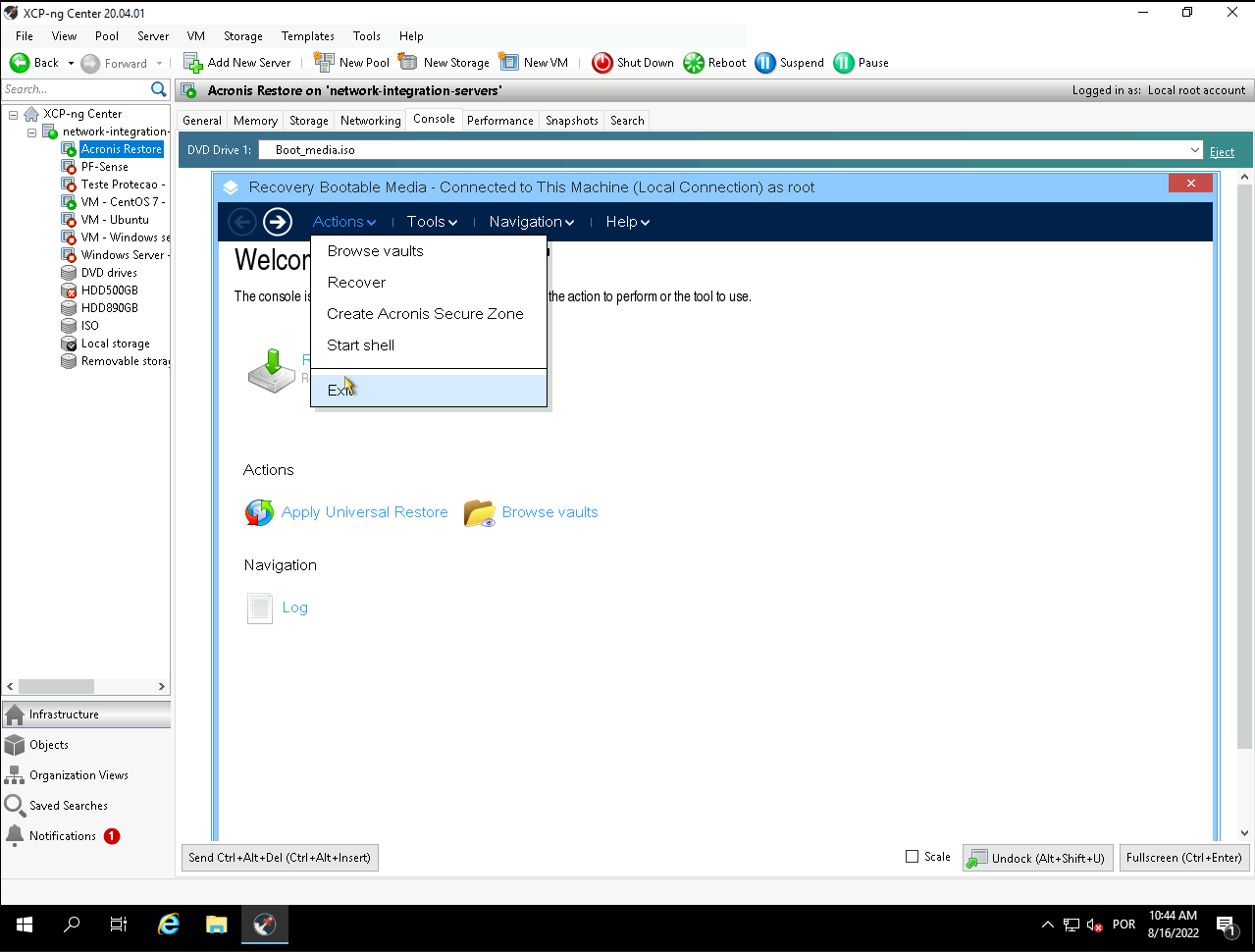Screen dimensions: 1255x952
Task: Switch to the Snapshots tab
Action: (x=572, y=121)
